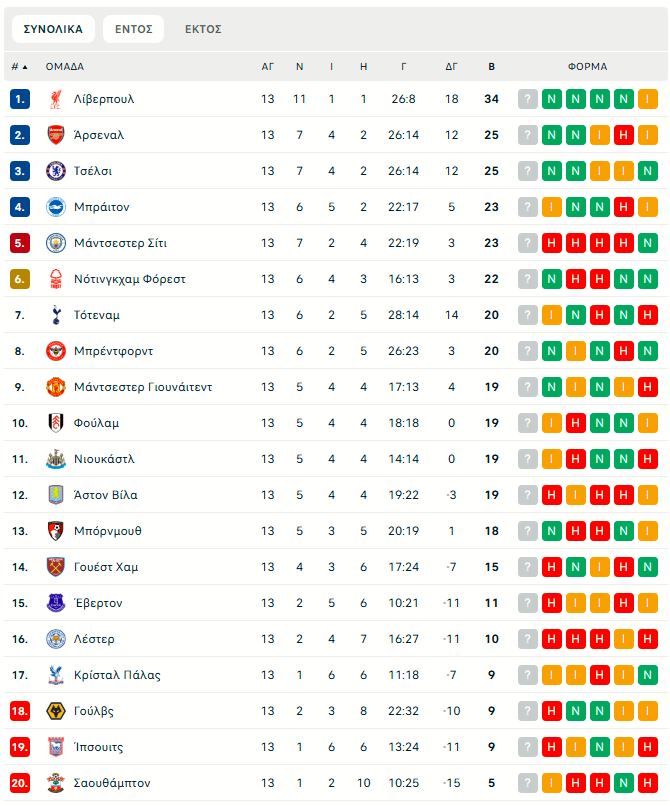This screenshot has height=806, width=670.
Task: Click the Brighton club crest icon
Action: [56, 207]
